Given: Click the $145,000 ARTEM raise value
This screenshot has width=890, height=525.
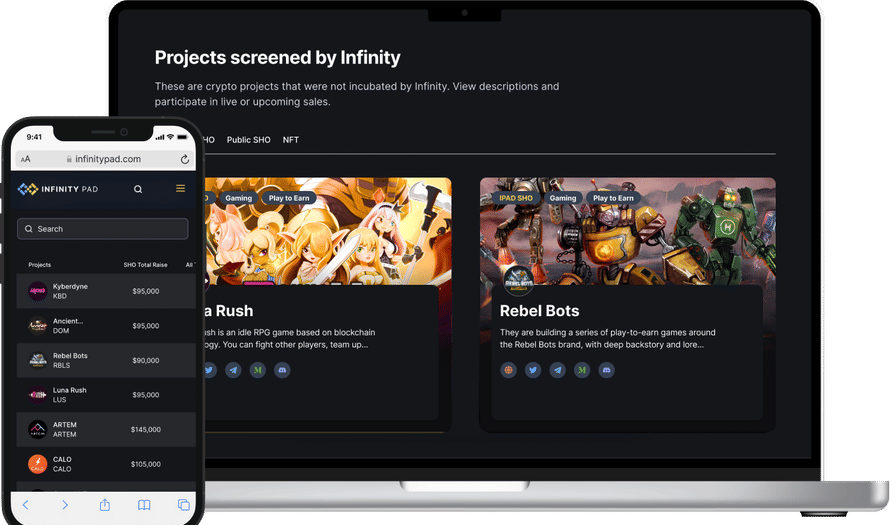Looking at the screenshot, I should (146, 430).
